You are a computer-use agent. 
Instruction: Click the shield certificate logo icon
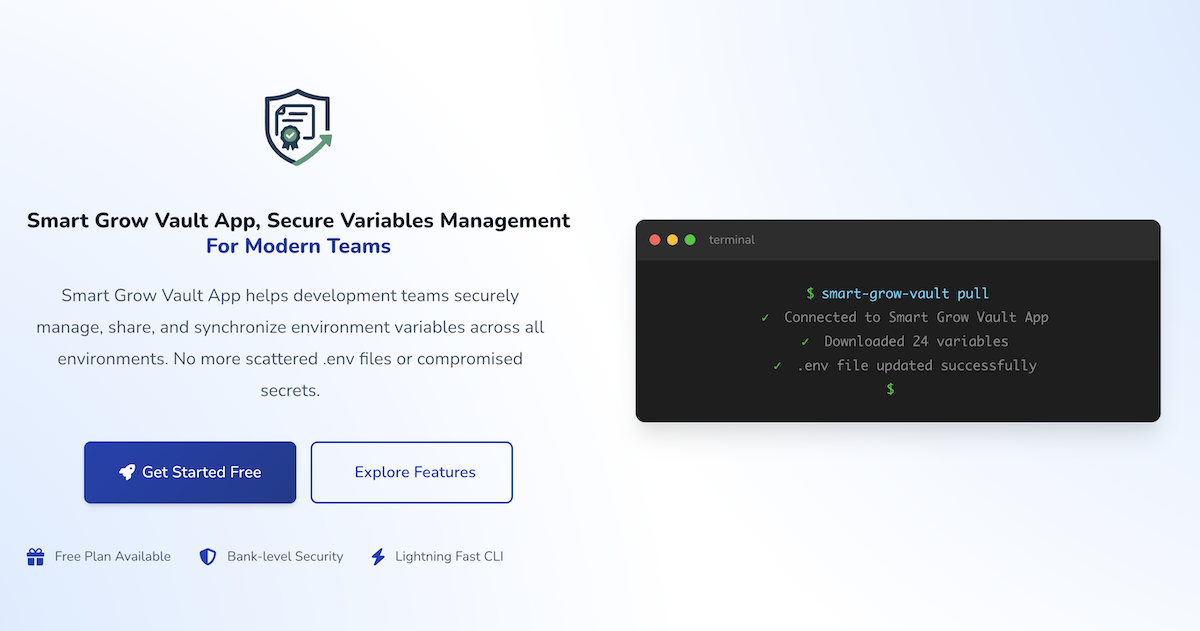coord(296,124)
